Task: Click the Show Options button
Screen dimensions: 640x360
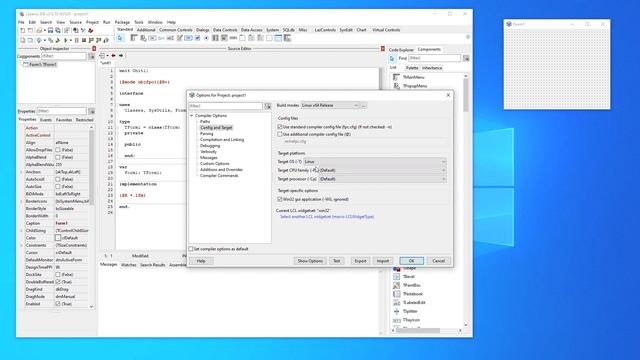Action: 310,261
